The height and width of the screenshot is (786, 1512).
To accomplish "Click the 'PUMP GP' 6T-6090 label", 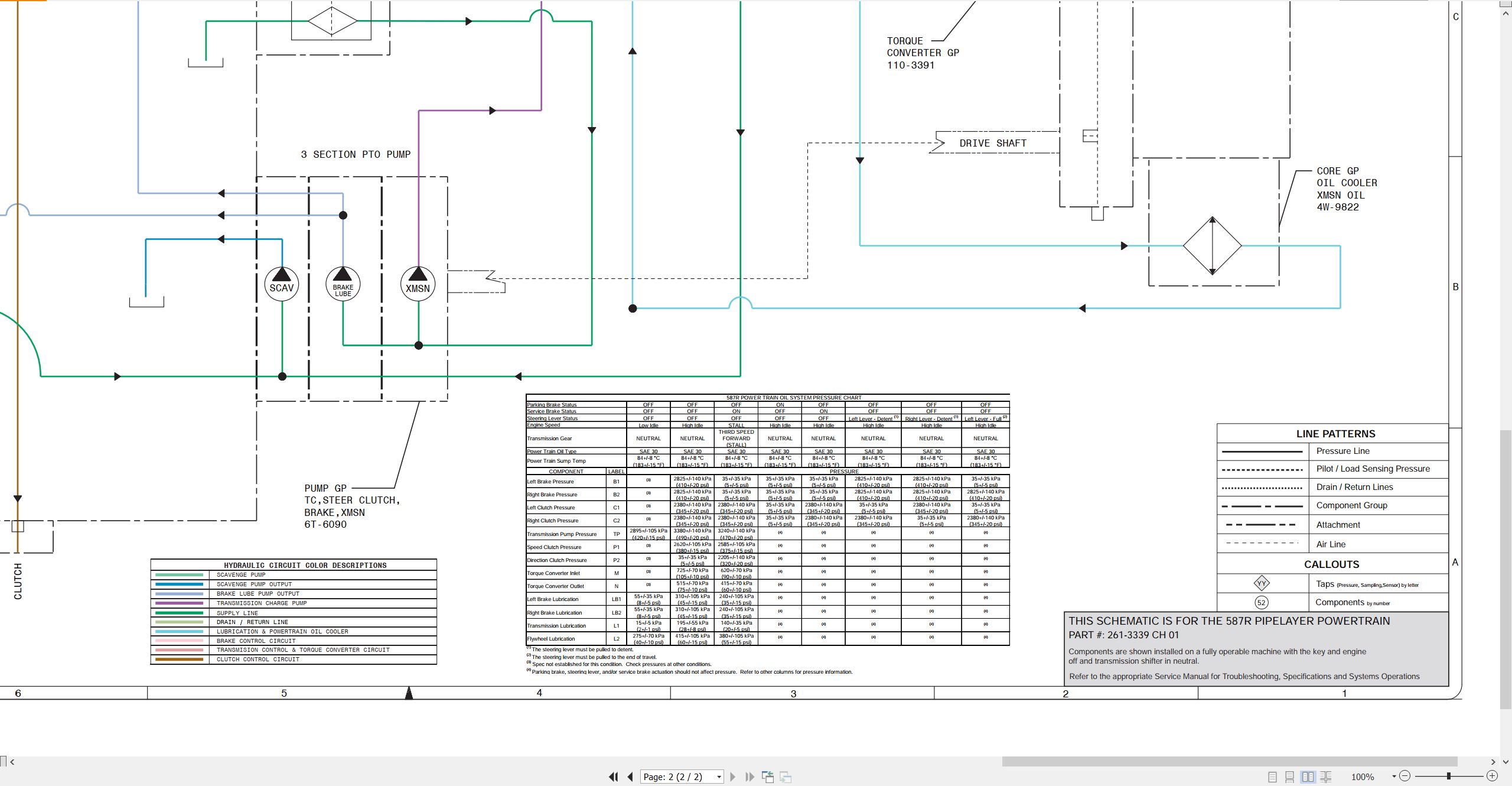I will (352, 506).
